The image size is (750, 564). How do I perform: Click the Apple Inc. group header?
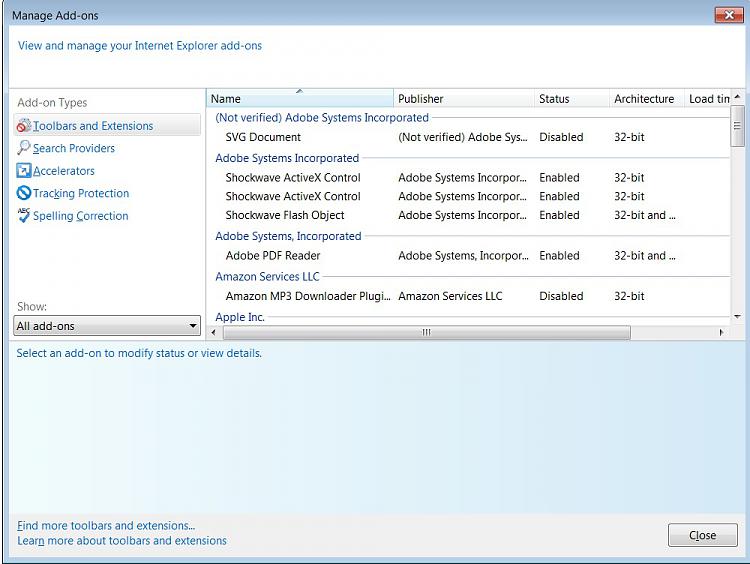click(240, 317)
